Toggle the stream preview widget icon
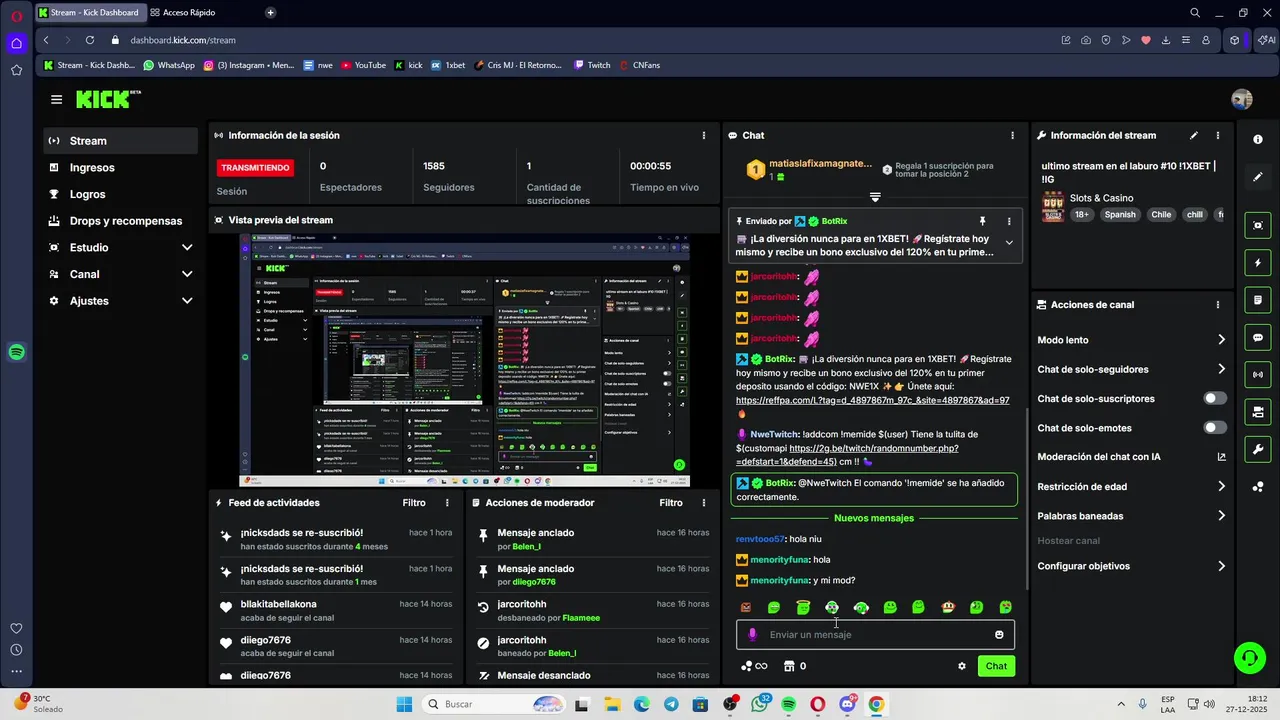 pyautogui.click(x=1258, y=226)
